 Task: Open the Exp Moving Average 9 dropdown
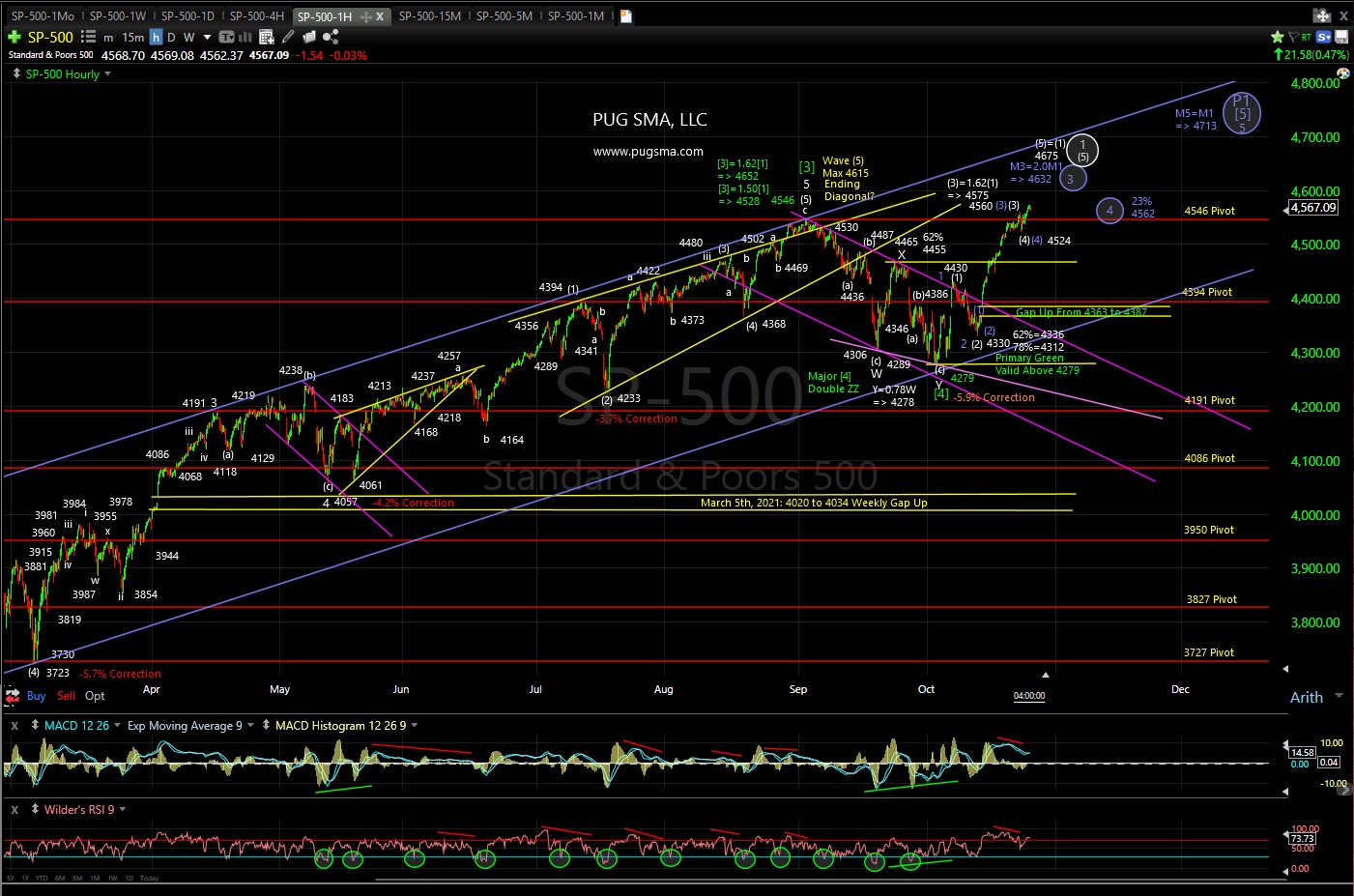tap(251, 725)
